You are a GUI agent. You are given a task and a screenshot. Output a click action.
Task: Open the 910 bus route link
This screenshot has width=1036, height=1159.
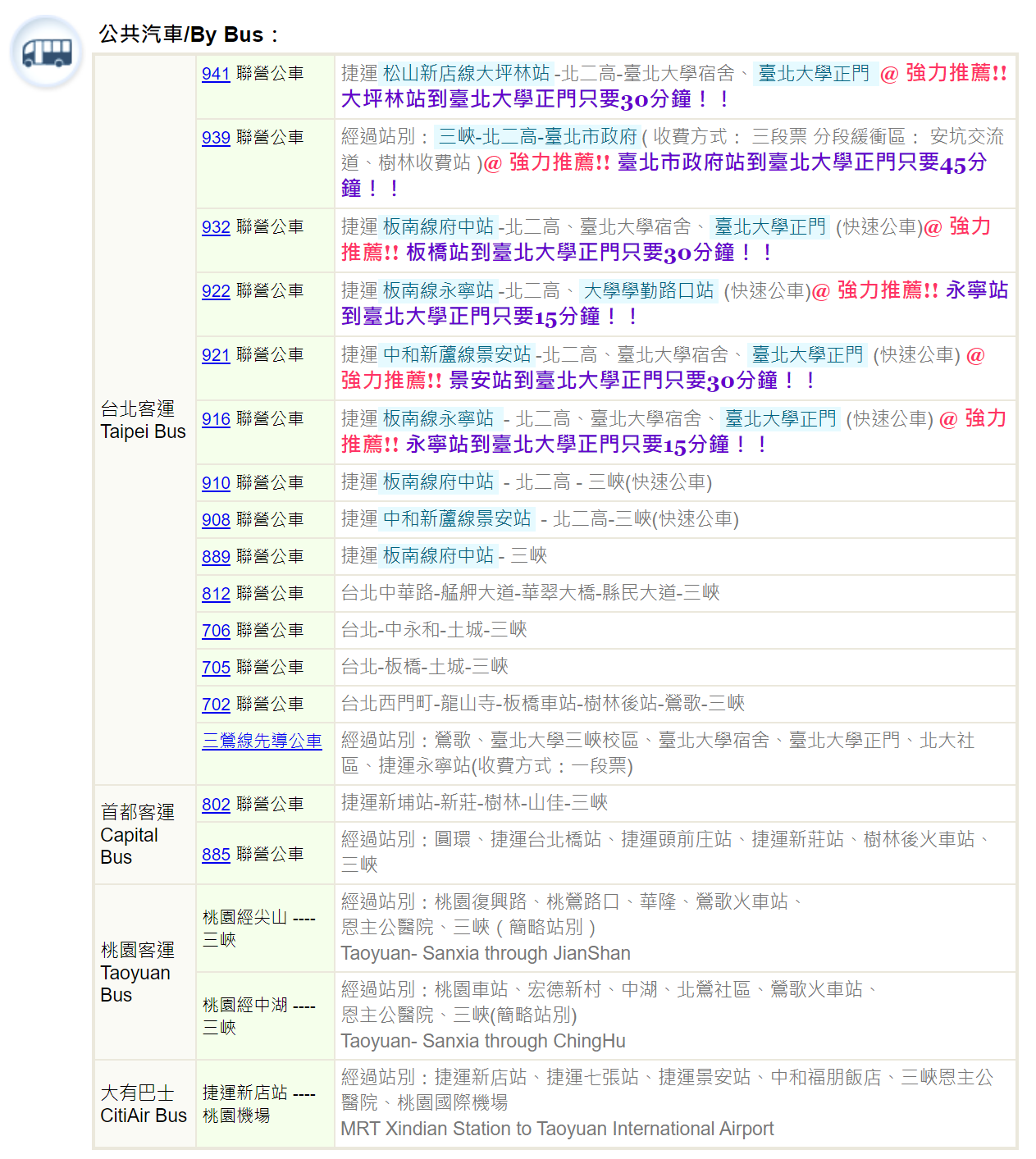[x=216, y=483]
